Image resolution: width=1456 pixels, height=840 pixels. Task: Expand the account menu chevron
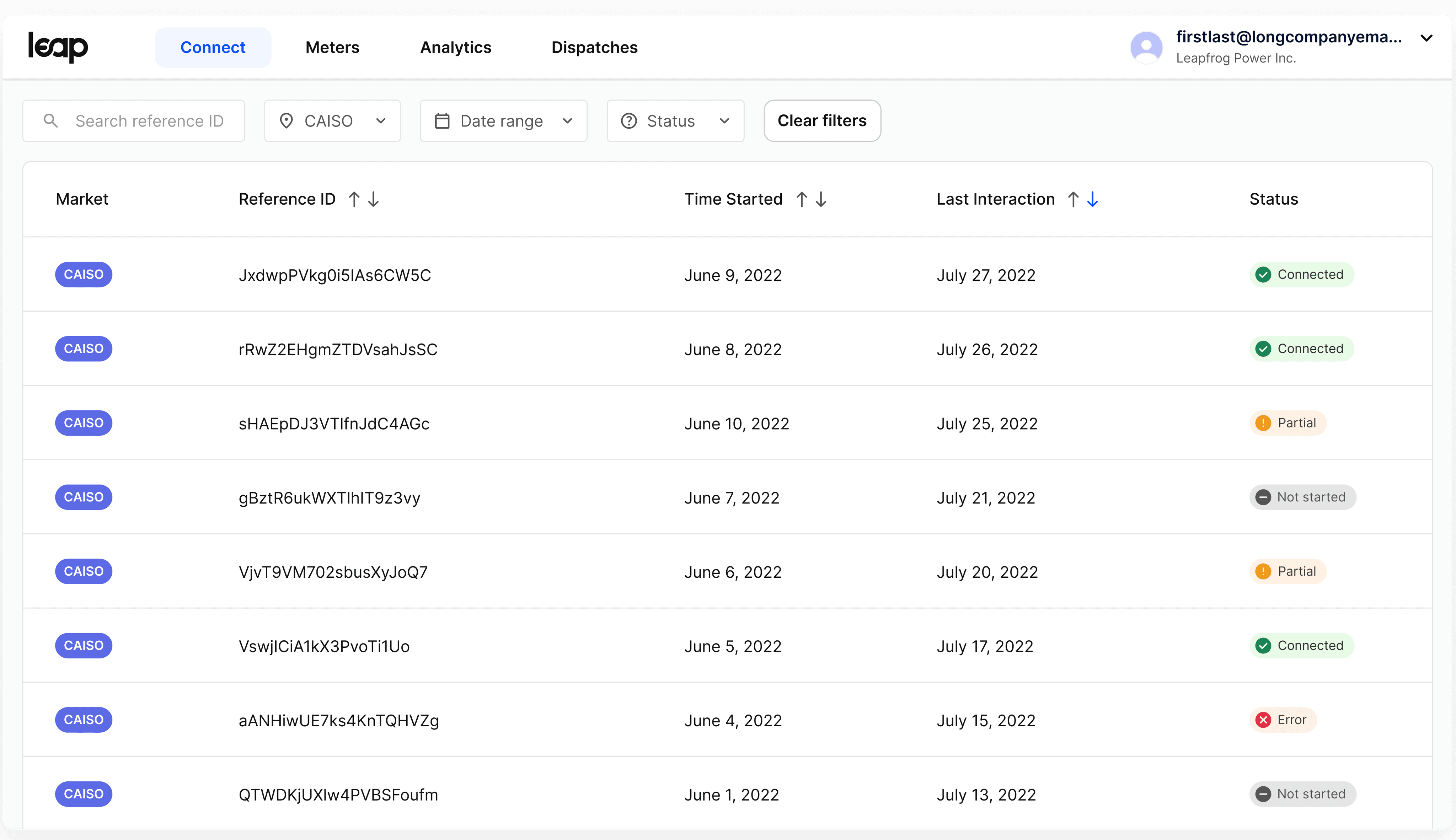click(1426, 38)
